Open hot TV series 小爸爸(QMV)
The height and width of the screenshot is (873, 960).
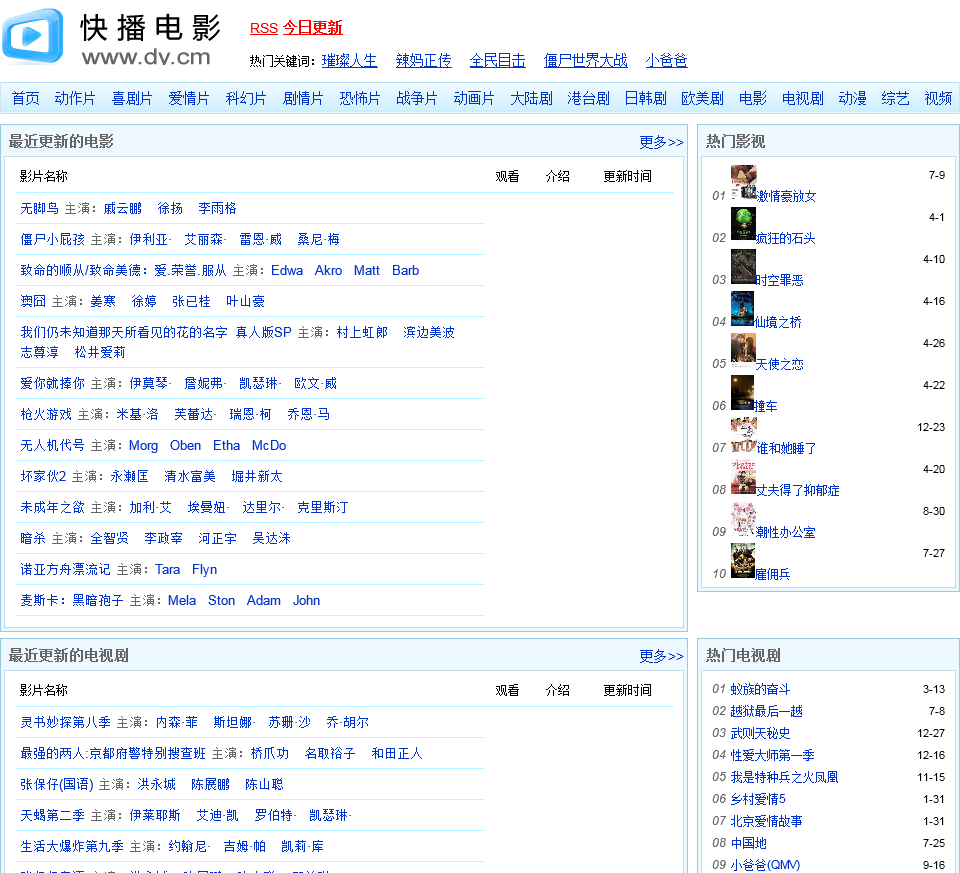(x=765, y=865)
